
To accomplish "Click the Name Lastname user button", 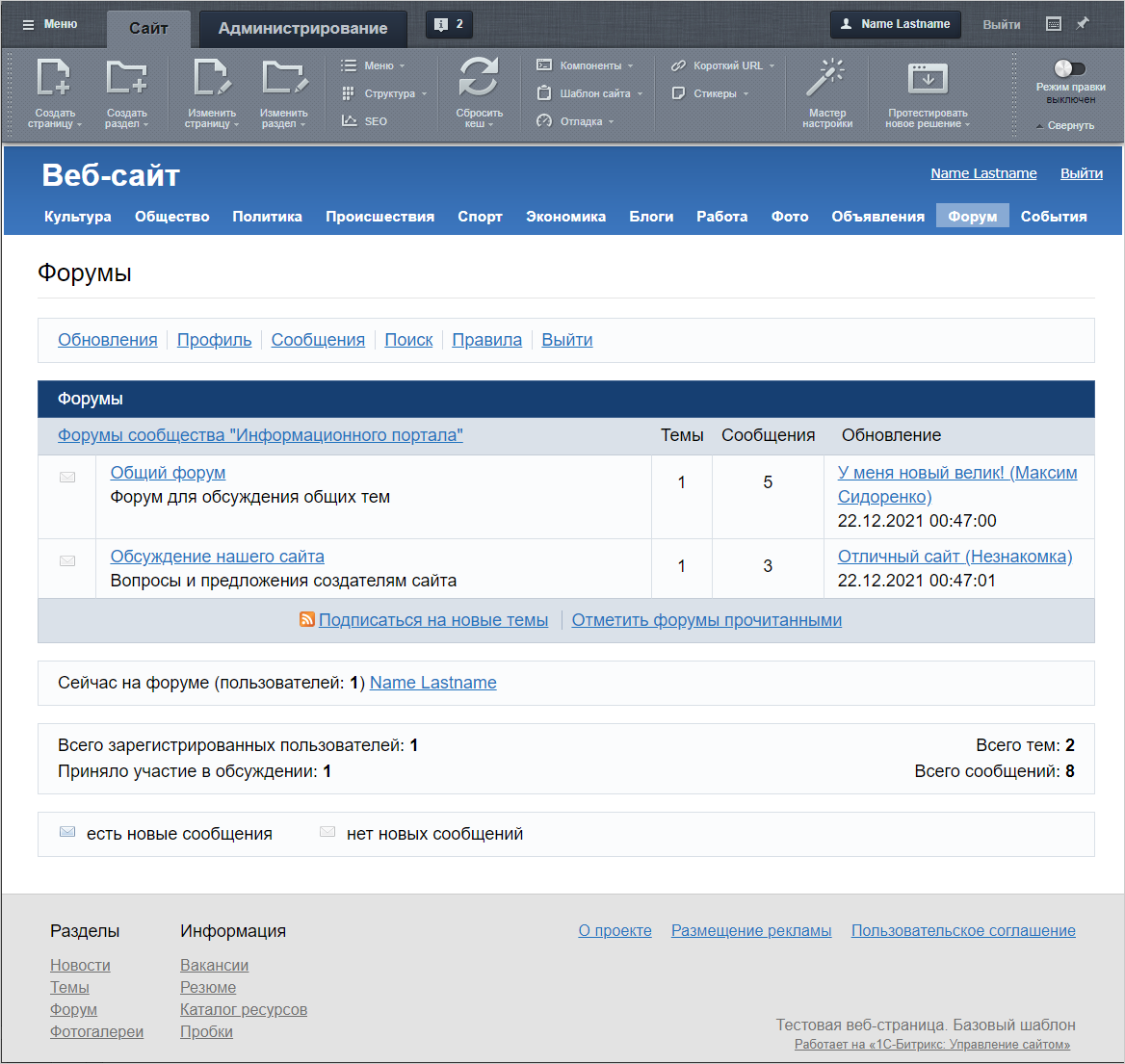I will (895, 24).
